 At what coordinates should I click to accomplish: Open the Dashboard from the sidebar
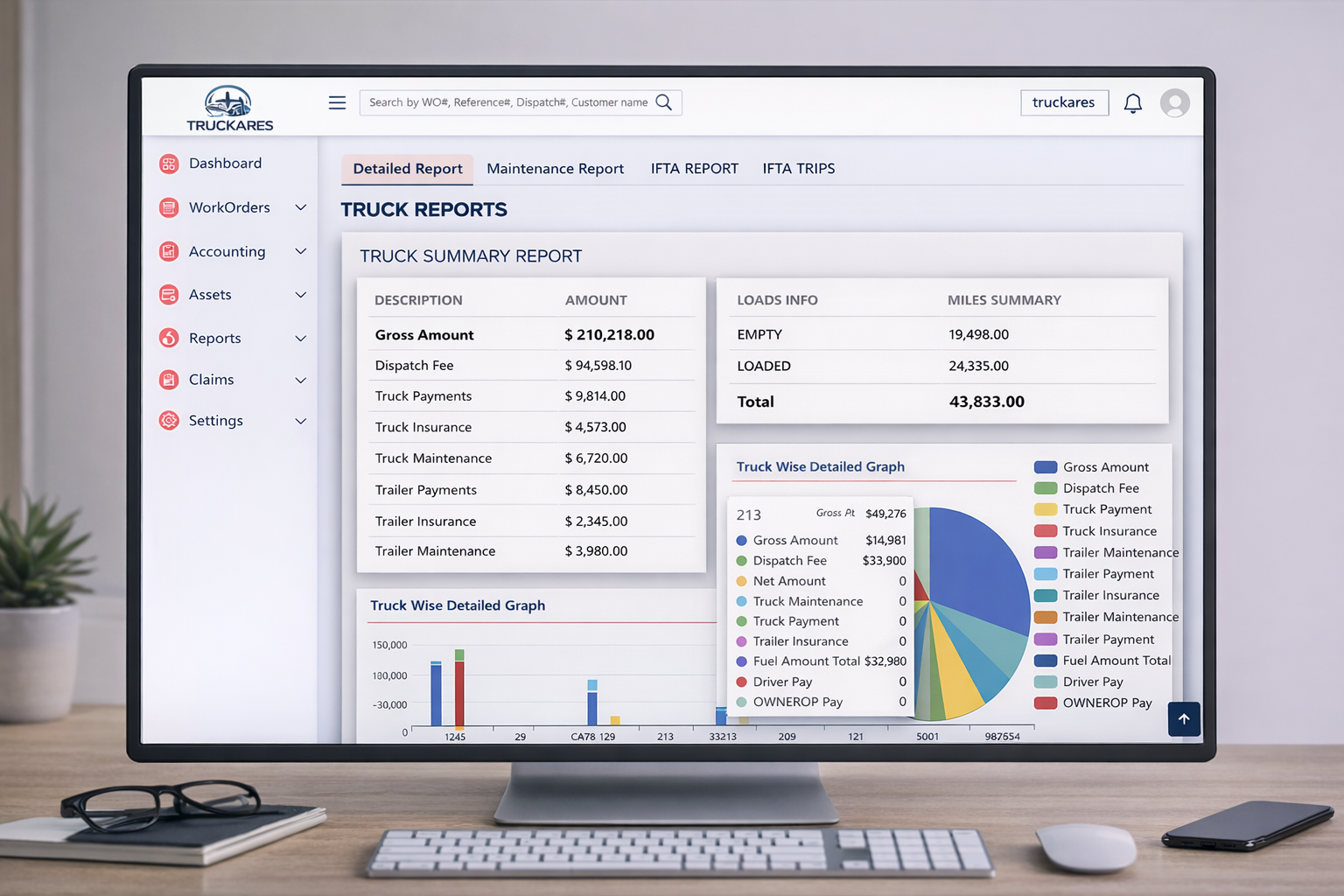[x=168, y=164]
